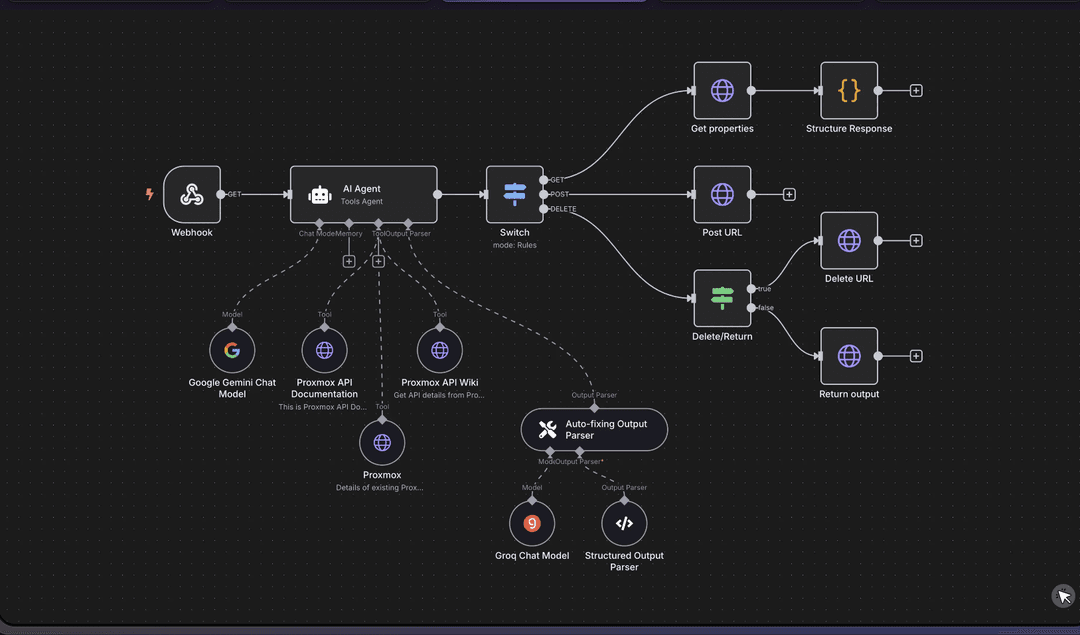Viewport: 1080px width, 635px height.
Task: Select the Proxmox tool node
Action: [382, 442]
